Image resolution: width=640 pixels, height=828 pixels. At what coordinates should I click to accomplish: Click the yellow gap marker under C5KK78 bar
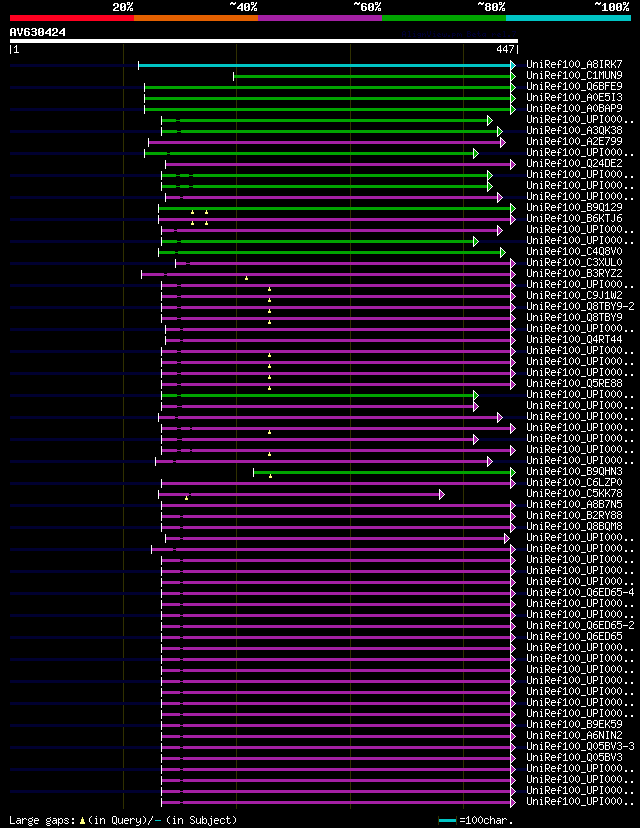pos(186,498)
